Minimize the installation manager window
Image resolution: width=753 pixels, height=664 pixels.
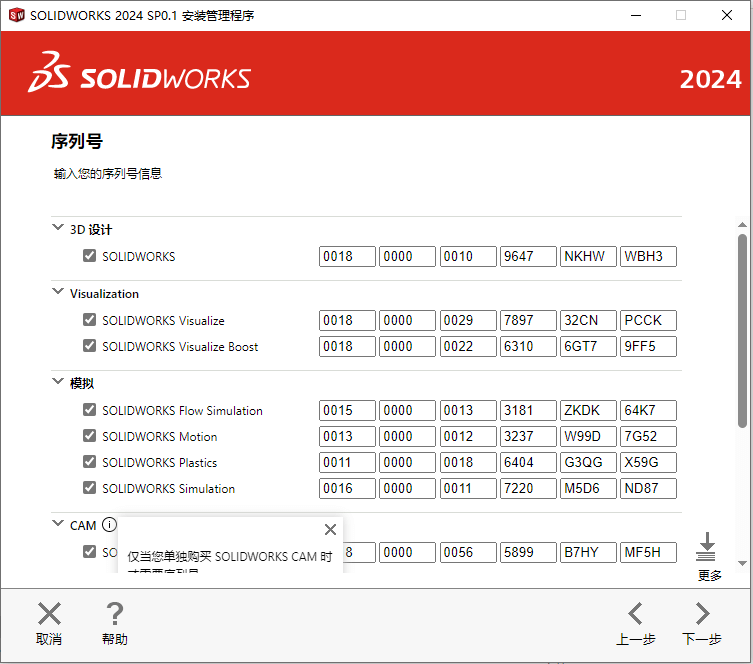[x=636, y=15]
